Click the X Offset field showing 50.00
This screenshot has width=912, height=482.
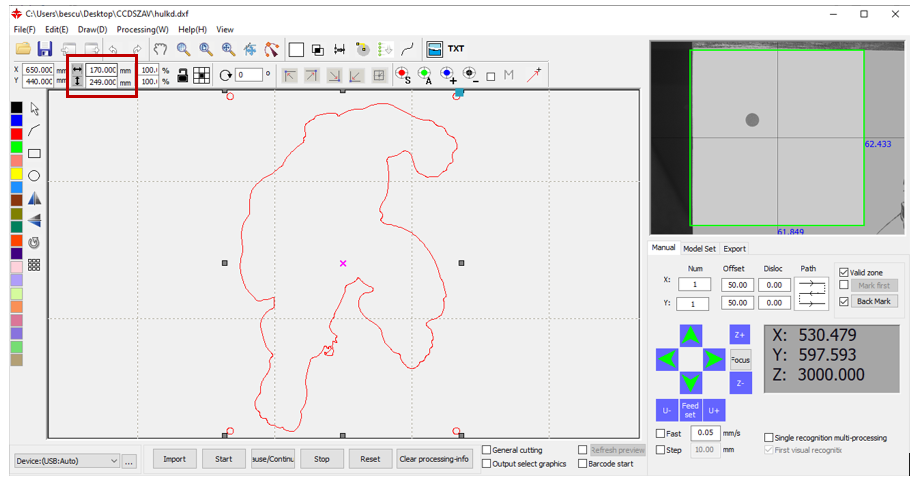coord(738,285)
